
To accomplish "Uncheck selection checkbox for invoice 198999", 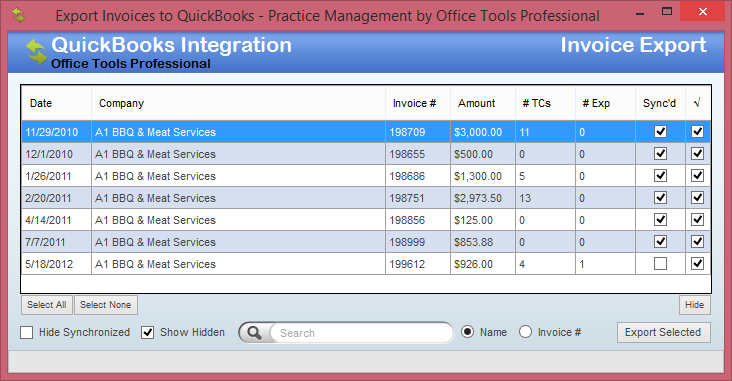I will point(697,241).
